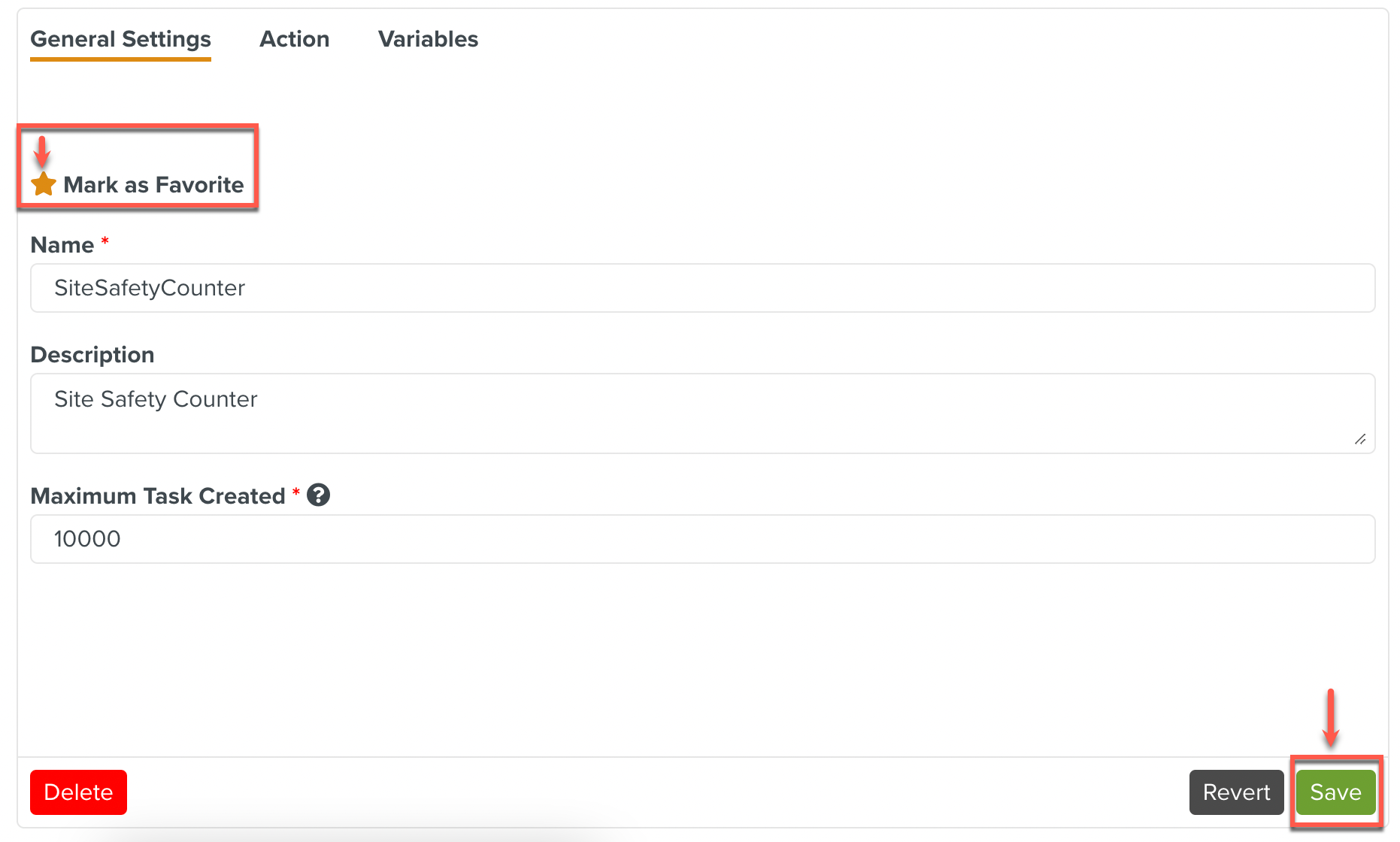Viewport: 1400px width, 842px height.
Task: Click the red arrow above the star
Action: (42, 151)
